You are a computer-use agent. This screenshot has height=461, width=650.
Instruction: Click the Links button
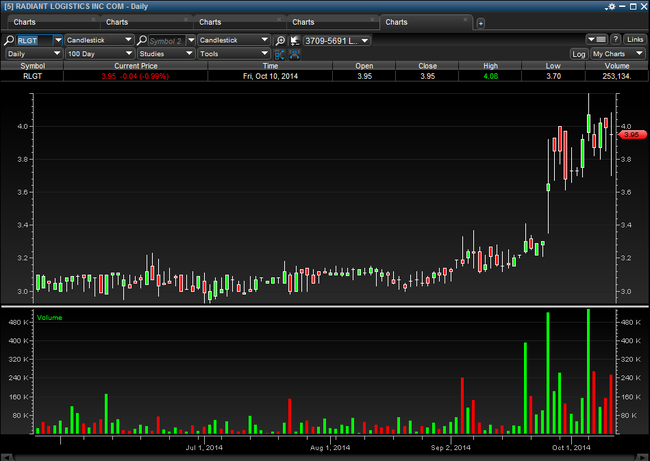click(635, 40)
